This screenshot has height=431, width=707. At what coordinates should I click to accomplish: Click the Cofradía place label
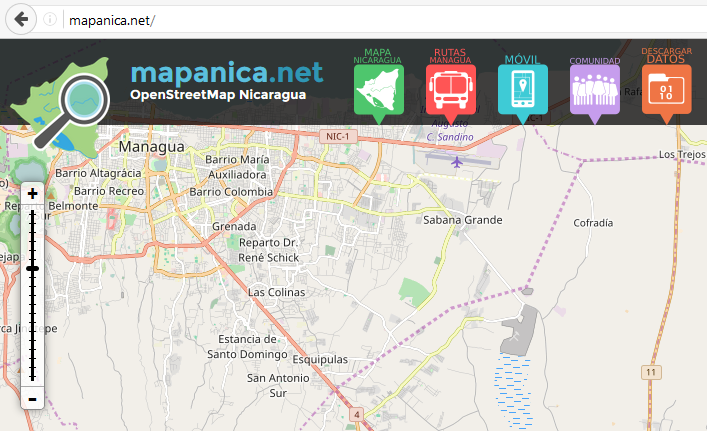click(x=593, y=223)
